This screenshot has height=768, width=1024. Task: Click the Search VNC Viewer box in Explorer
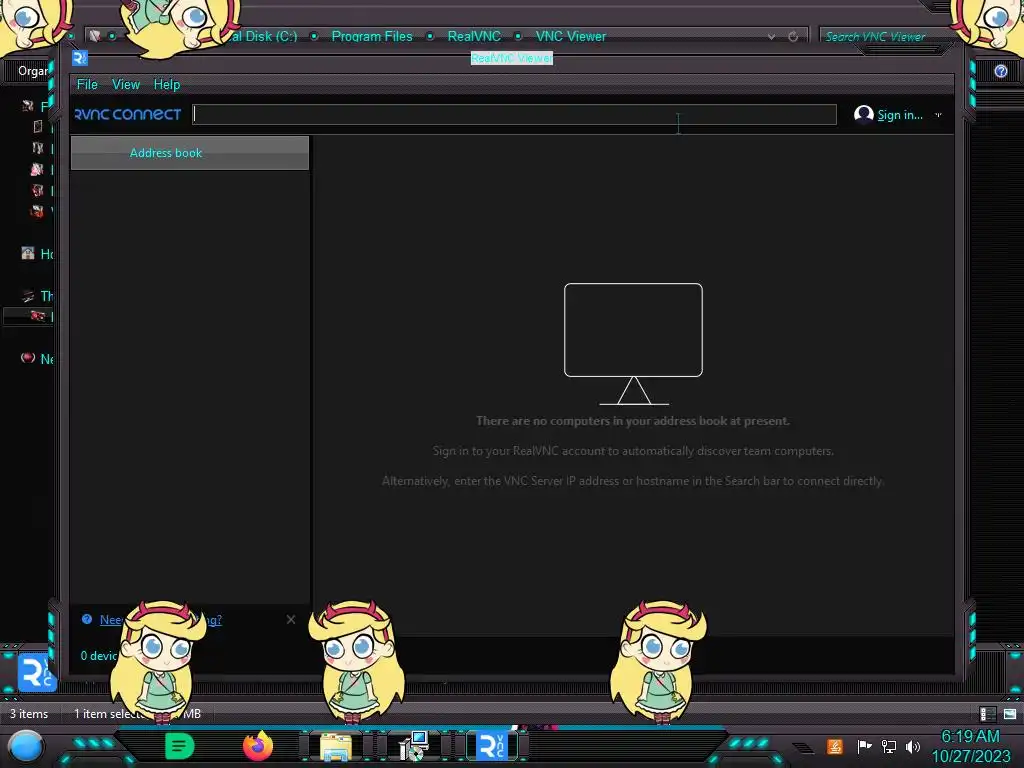(885, 37)
